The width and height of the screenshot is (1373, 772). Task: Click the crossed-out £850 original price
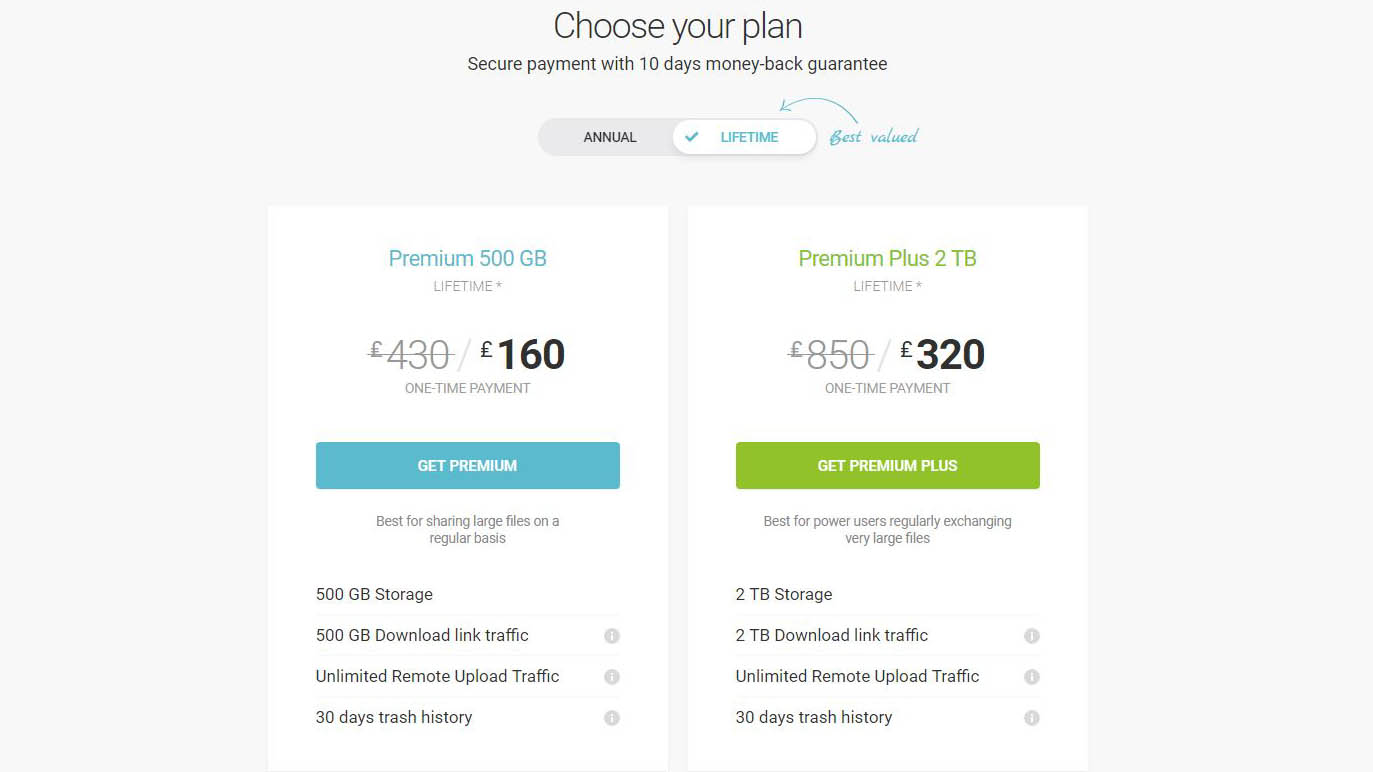point(831,354)
